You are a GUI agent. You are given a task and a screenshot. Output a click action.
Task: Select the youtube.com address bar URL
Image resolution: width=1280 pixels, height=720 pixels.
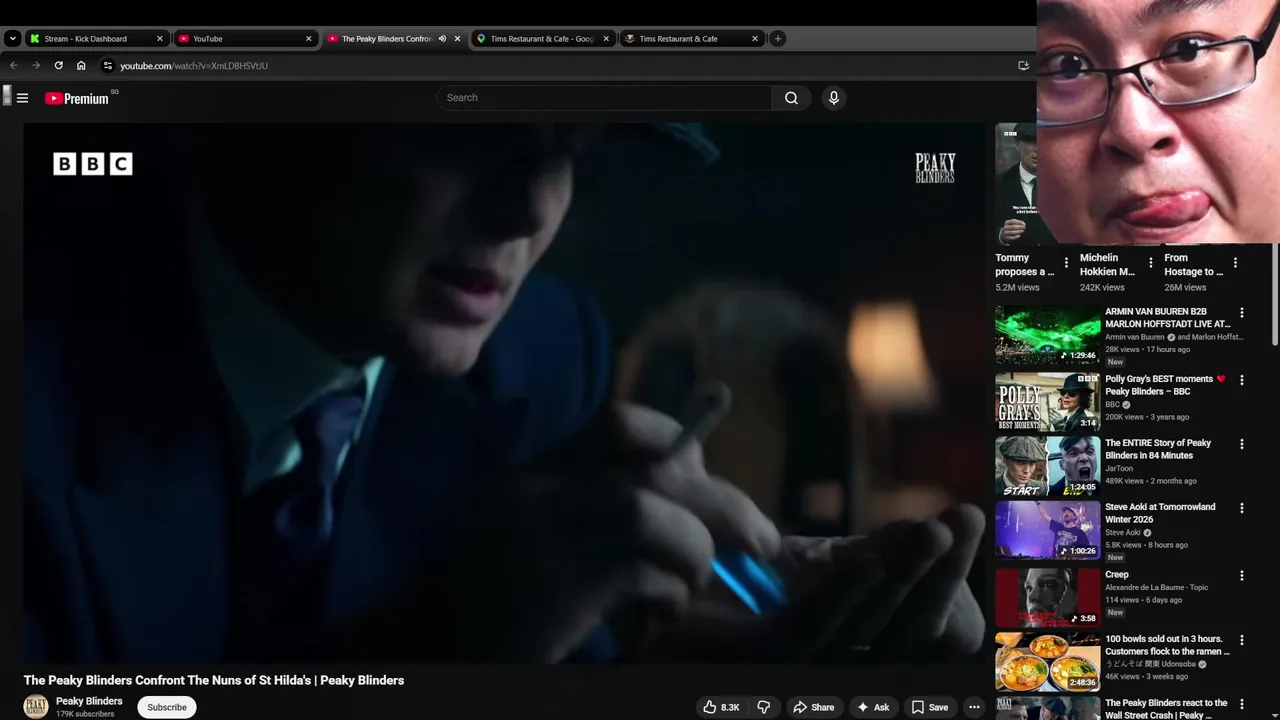tap(194, 66)
